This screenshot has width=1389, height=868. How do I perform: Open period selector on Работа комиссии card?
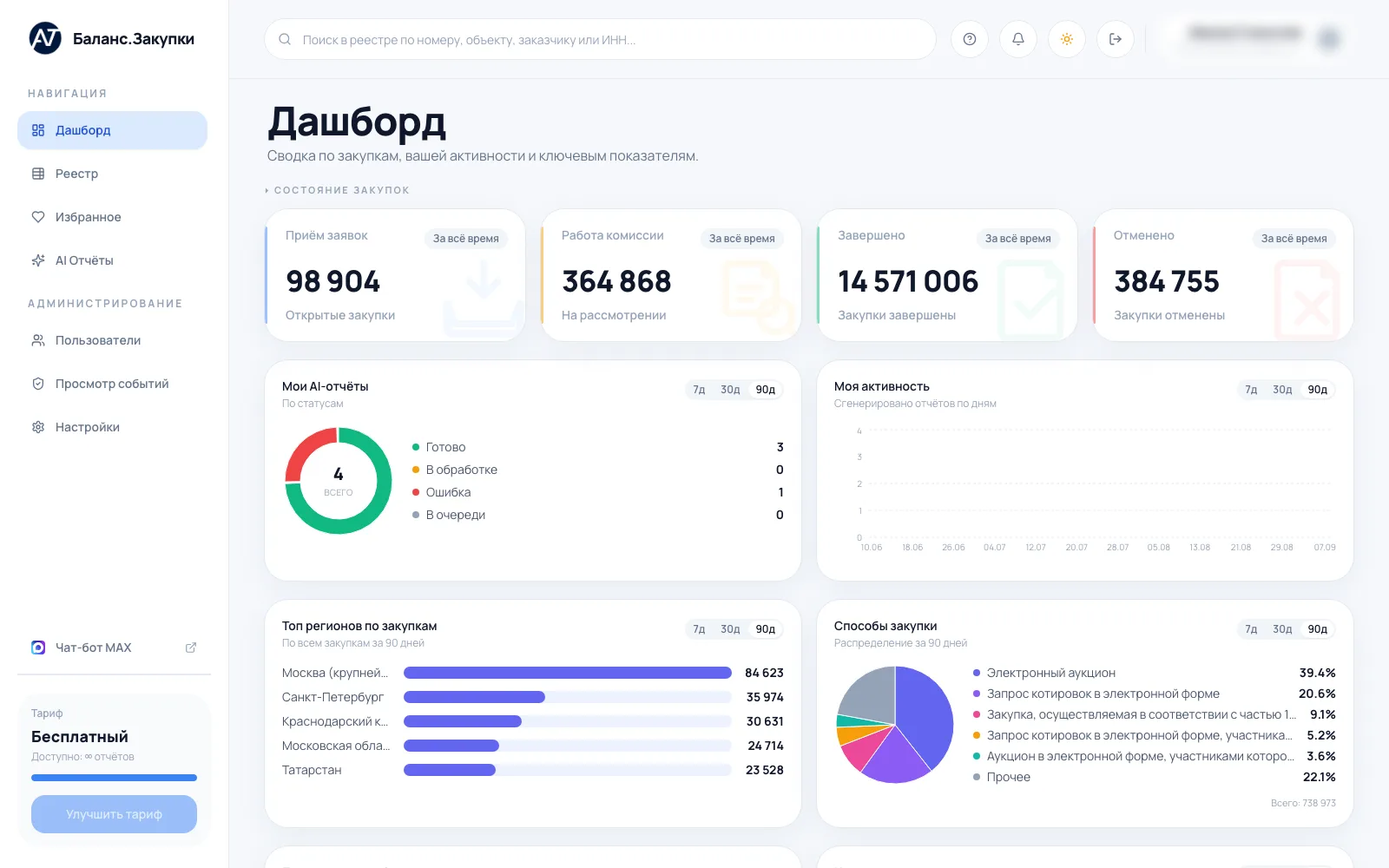coord(742,239)
